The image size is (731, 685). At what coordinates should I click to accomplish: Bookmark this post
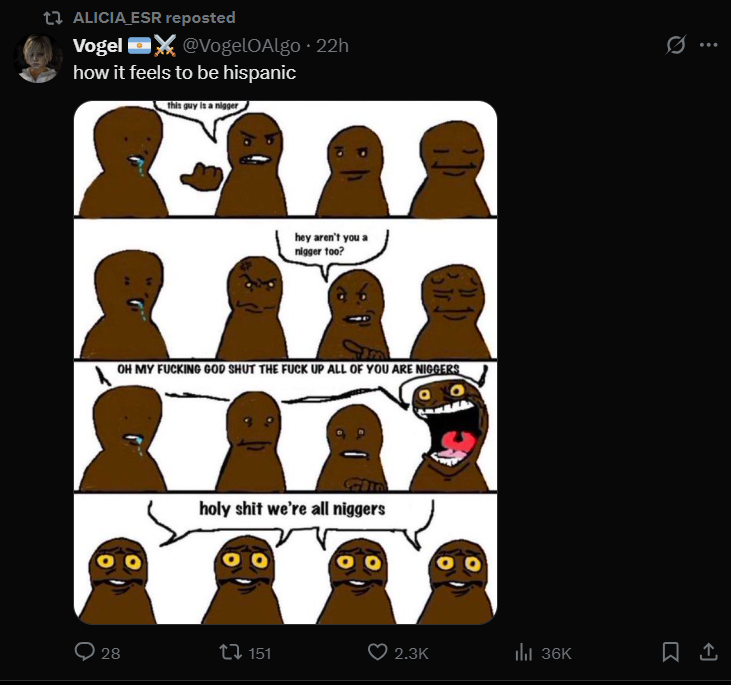tap(671, 652)
